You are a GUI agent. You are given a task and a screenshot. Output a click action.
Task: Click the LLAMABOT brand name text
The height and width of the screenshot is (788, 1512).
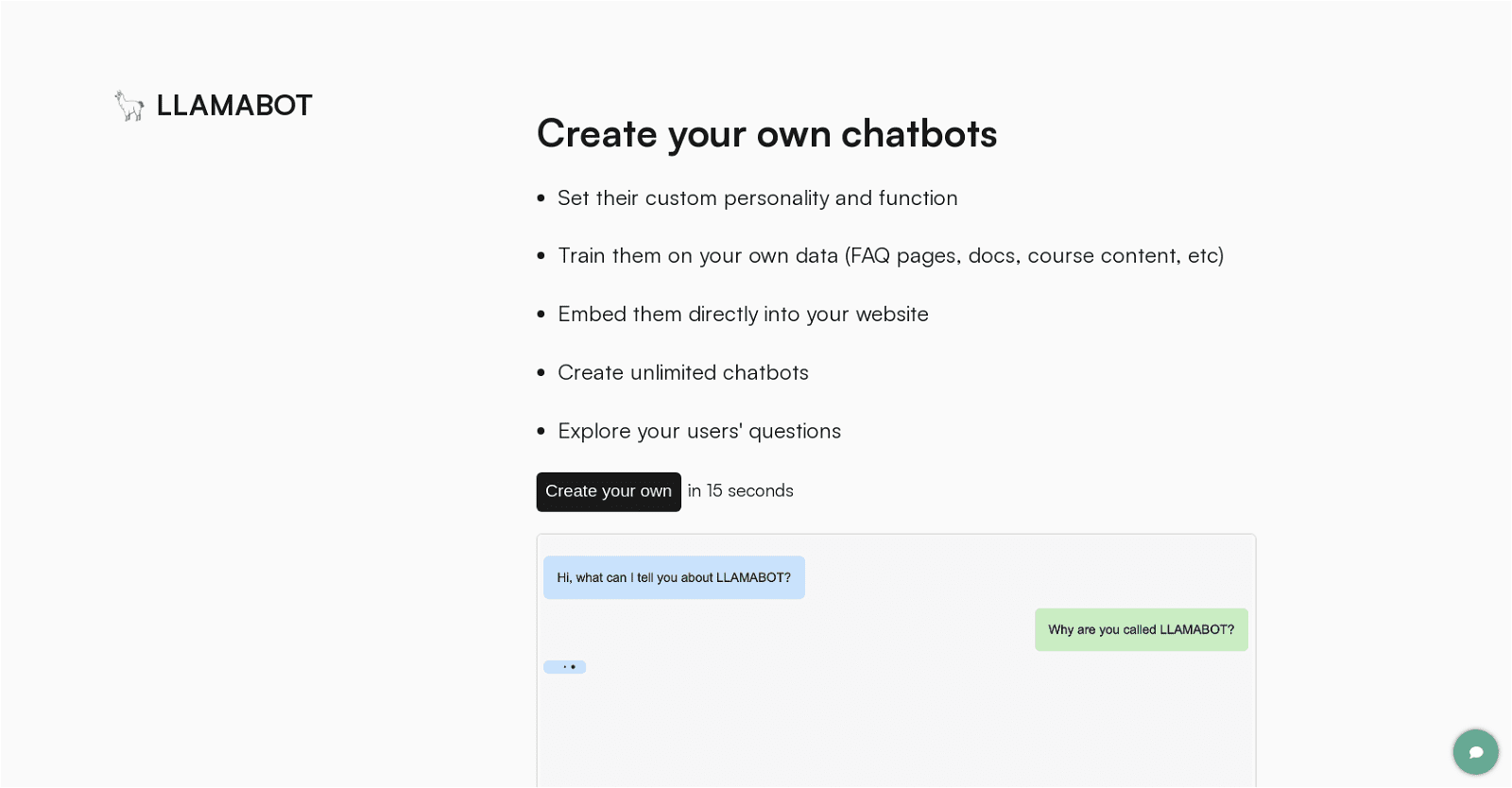point(233,106)
